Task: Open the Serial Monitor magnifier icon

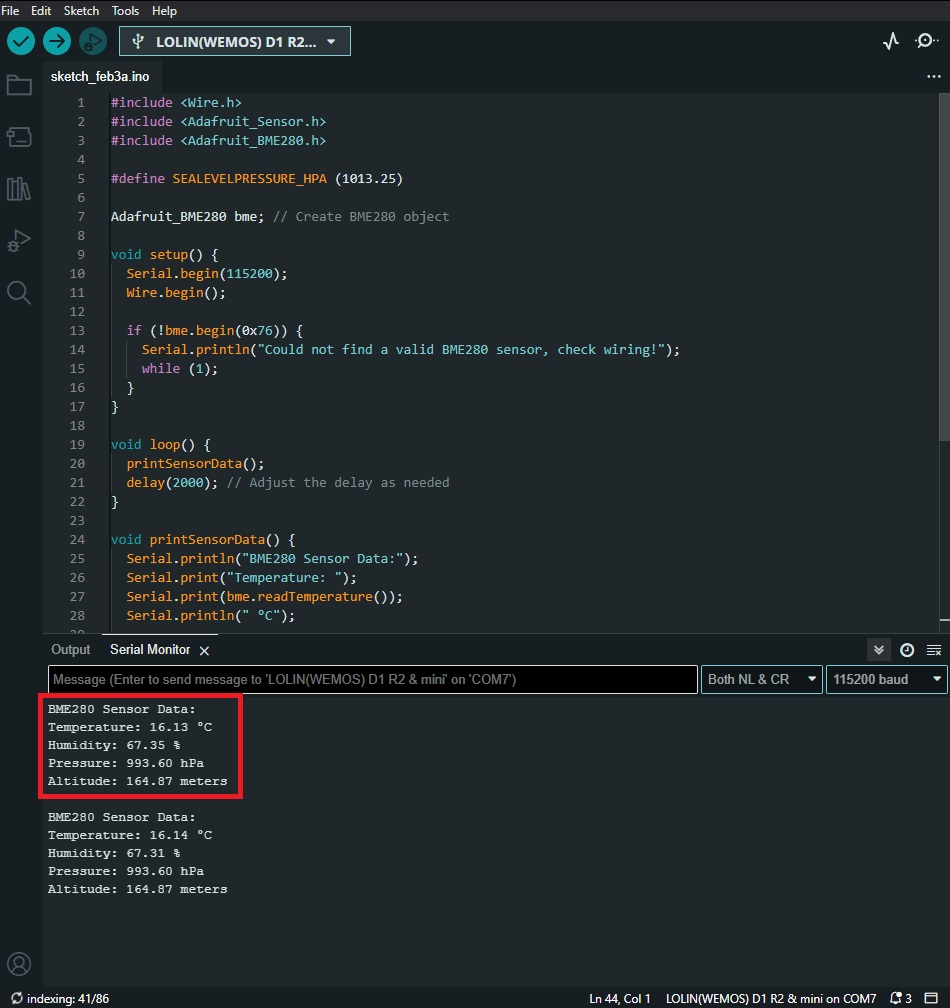Action: [x=926, y=41]
